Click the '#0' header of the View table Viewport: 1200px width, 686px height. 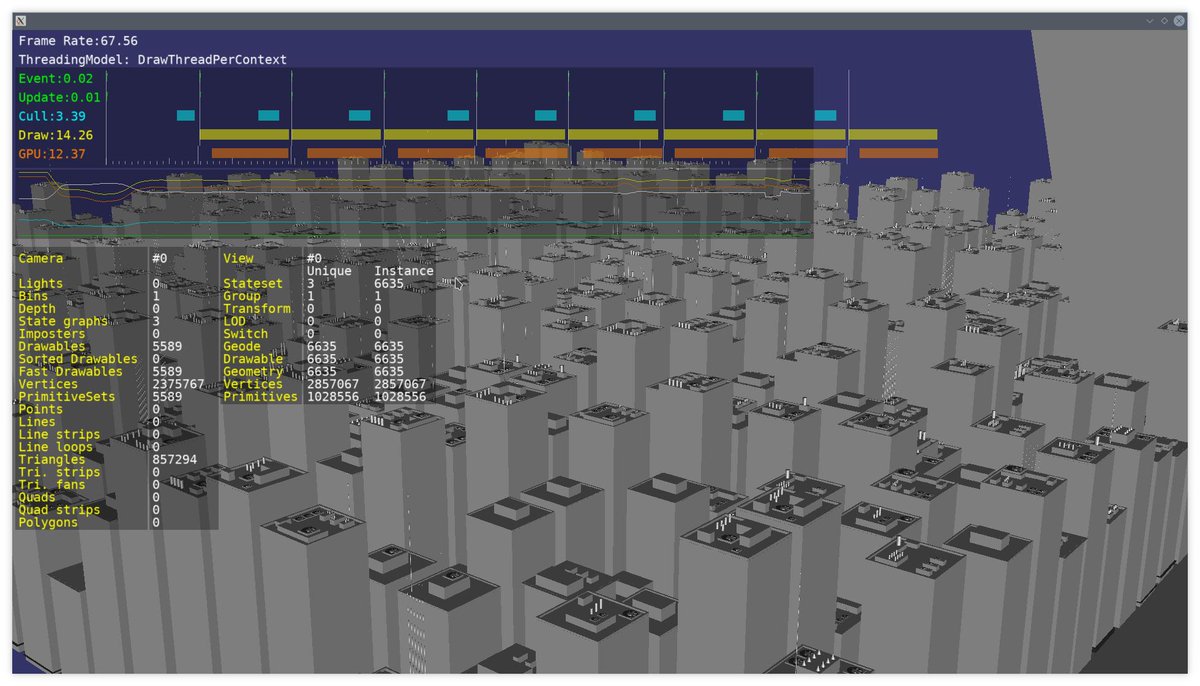tap(315, 258)
